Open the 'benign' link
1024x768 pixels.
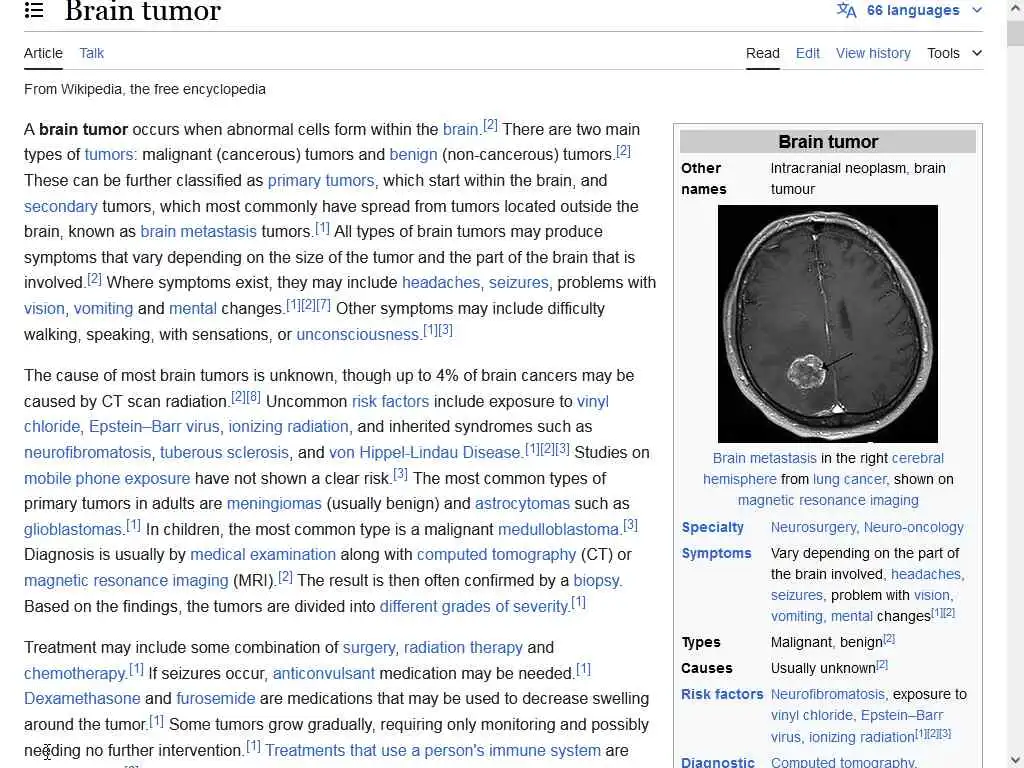click(x=413, y=155)
